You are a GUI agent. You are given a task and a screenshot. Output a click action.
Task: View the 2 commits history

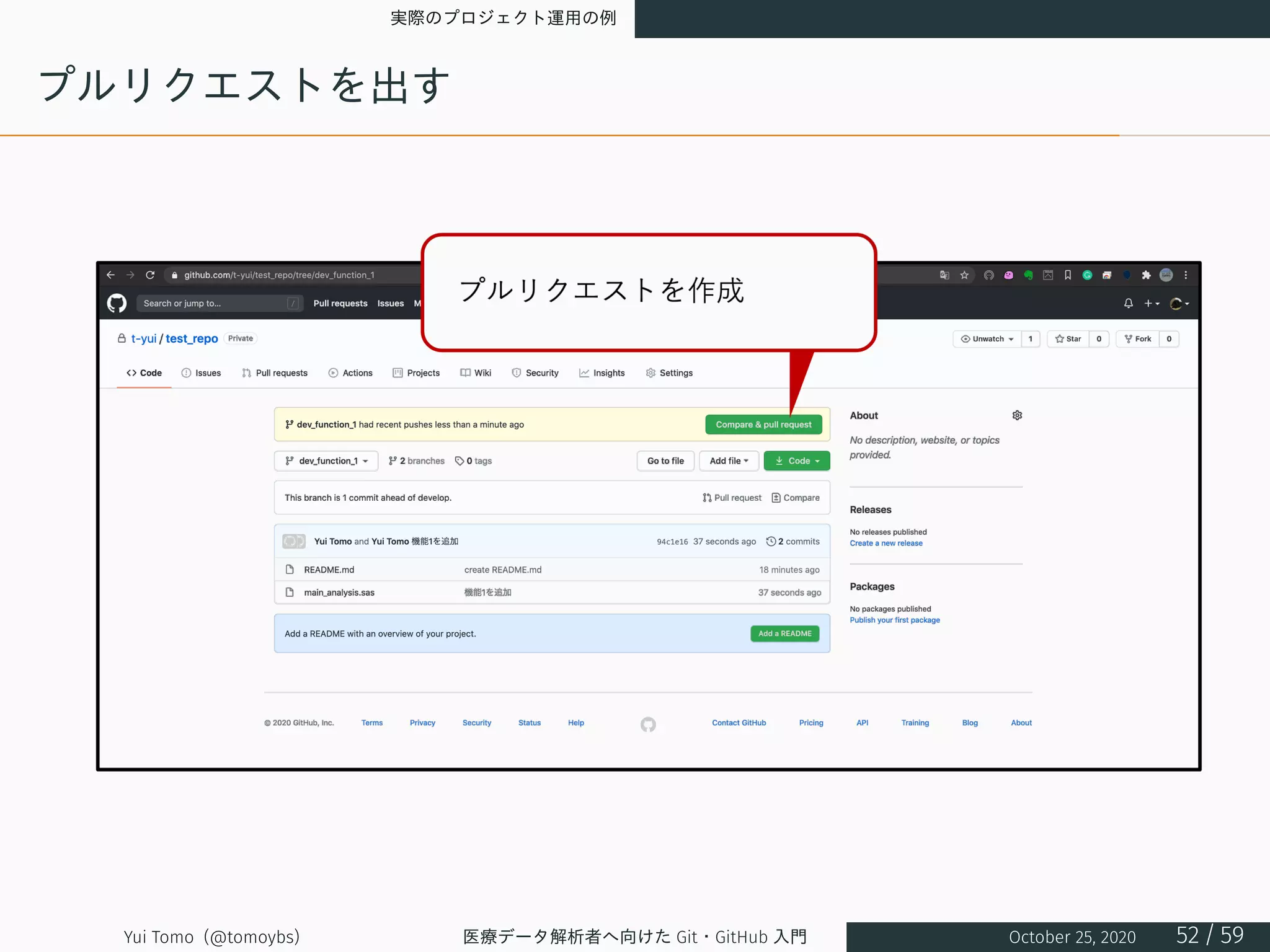point(793,541)
